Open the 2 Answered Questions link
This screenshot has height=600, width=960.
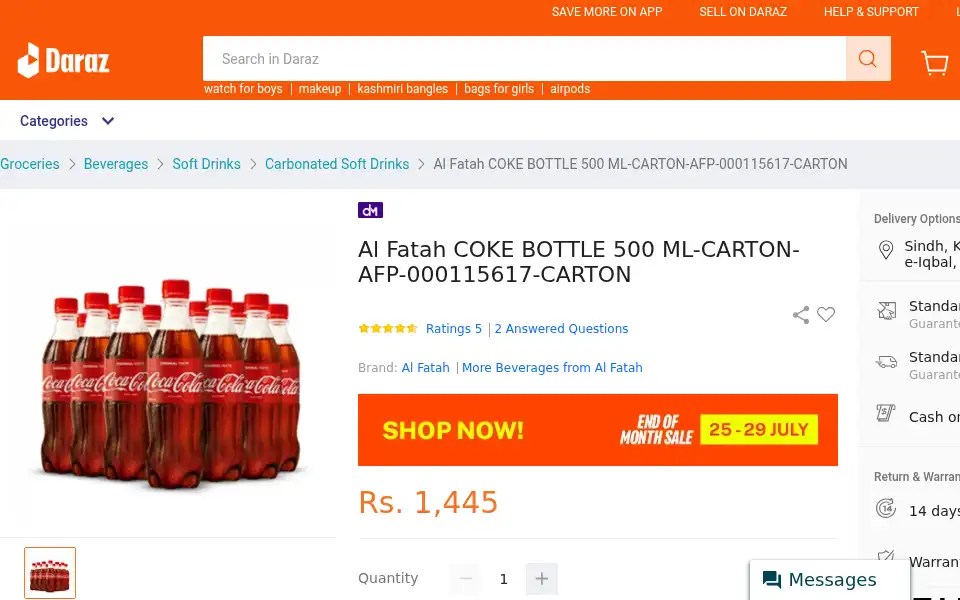[x=561, y=329]
